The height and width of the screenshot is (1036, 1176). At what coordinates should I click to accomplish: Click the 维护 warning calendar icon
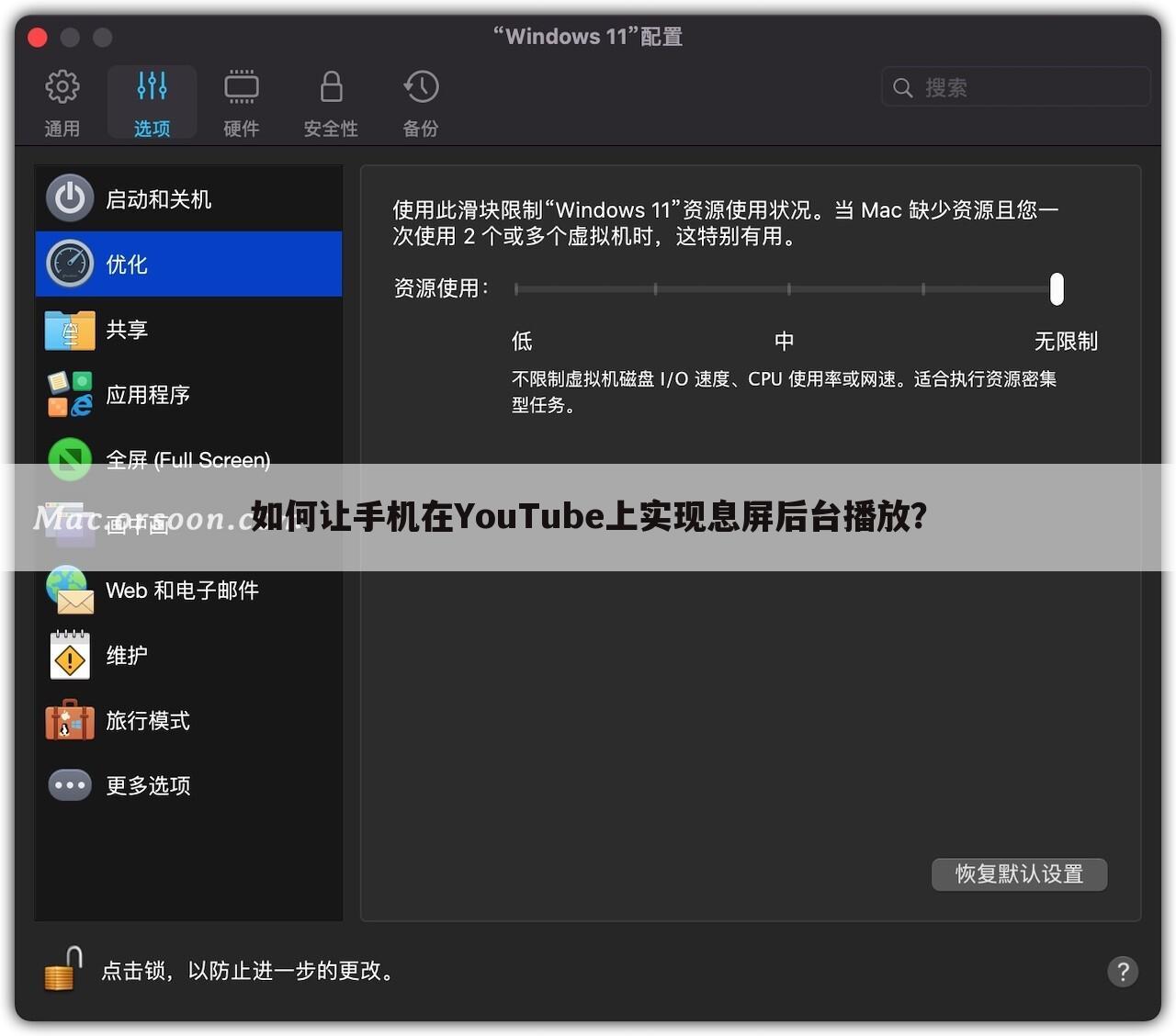tap(70, 655)
